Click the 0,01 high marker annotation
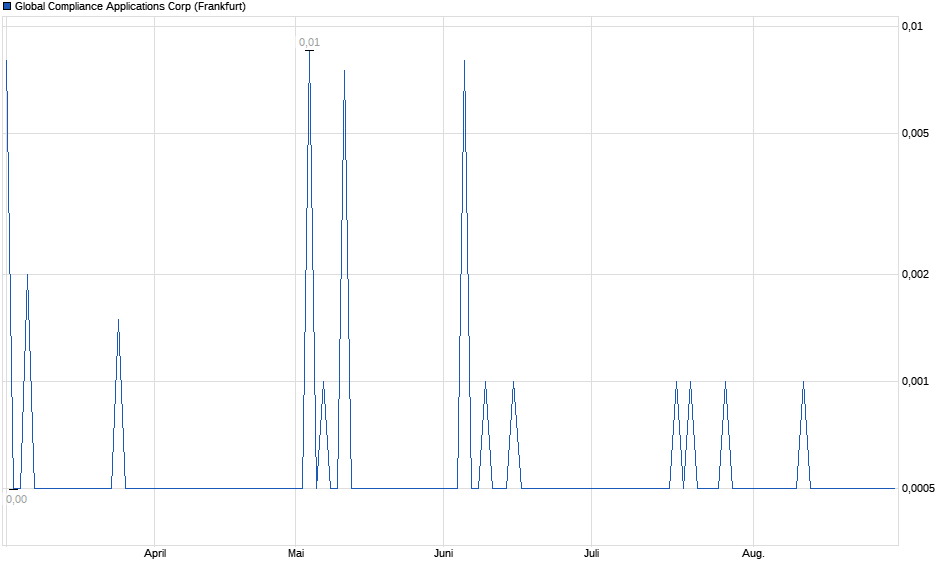Image resolution: width=940 pixels, height=579 pixels. (309, 42)
